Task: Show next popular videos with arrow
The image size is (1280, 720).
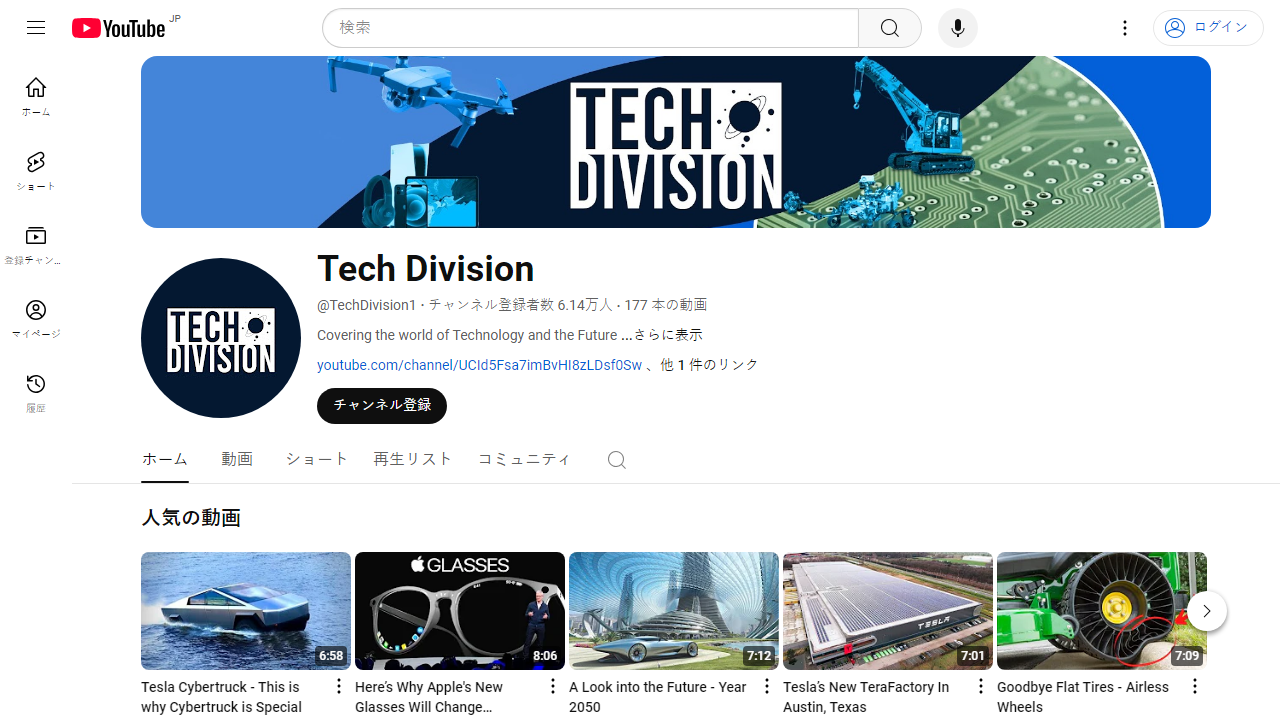Action: [1207, 611]
